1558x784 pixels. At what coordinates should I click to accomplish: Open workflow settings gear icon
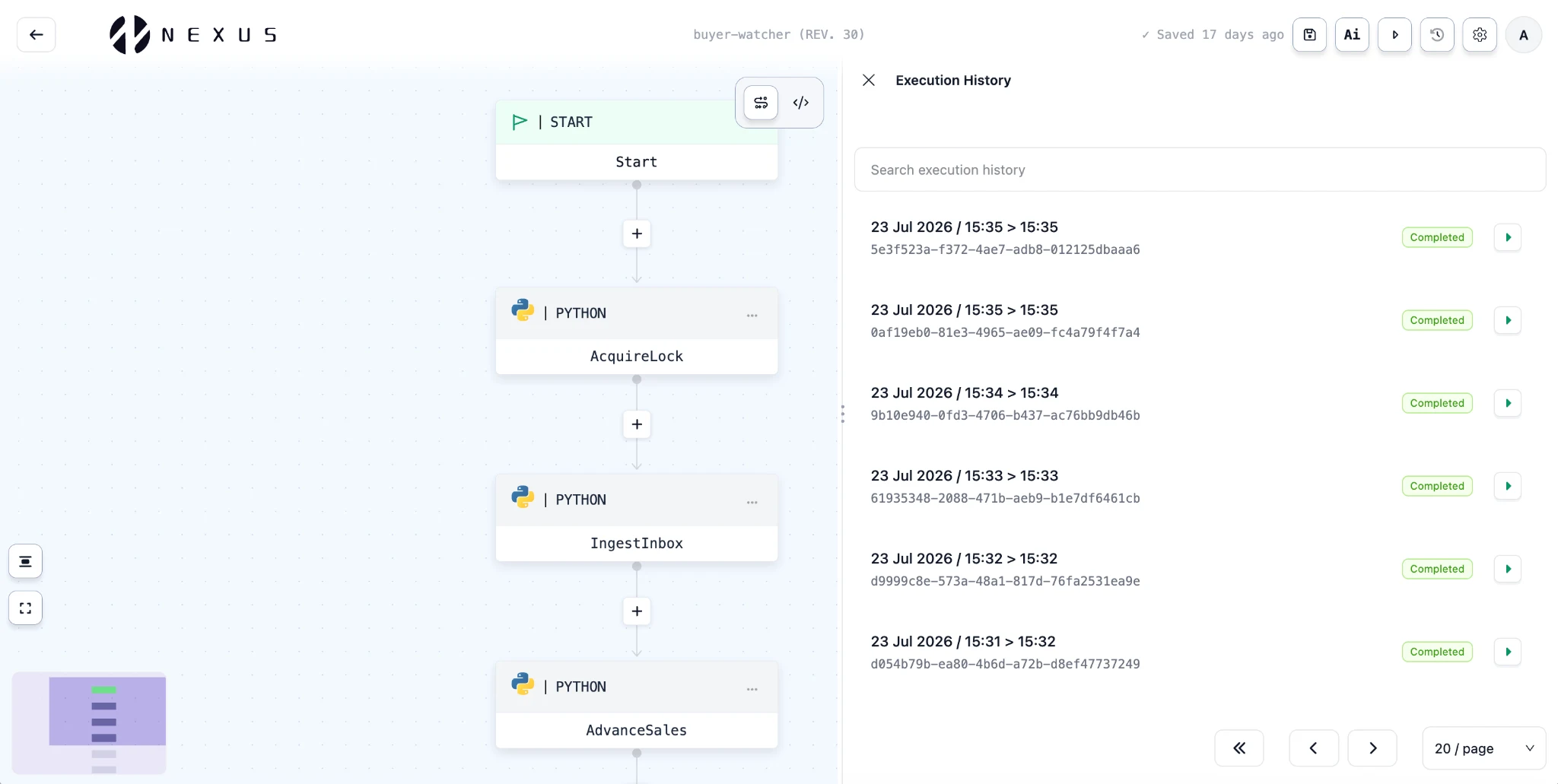(x=1480, y=34)
